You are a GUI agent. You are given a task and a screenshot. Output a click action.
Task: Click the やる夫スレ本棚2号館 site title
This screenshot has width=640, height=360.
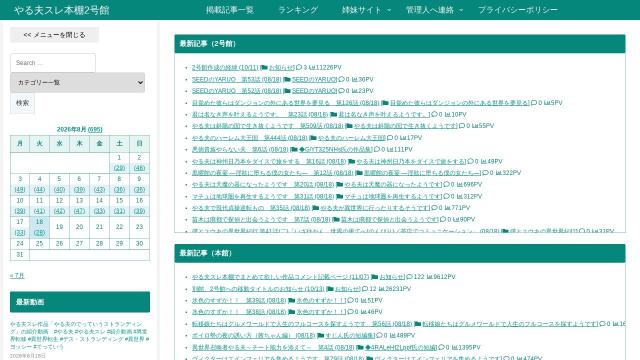(x=61, y=10)
